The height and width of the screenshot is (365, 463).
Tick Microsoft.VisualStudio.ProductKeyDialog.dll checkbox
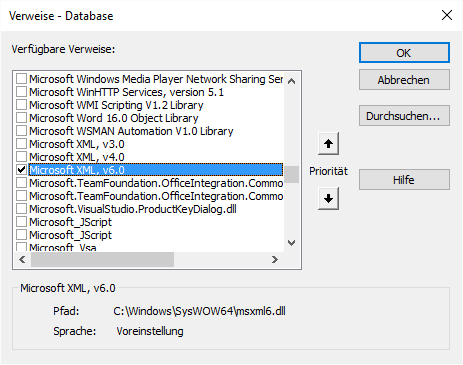click(22, 209)
